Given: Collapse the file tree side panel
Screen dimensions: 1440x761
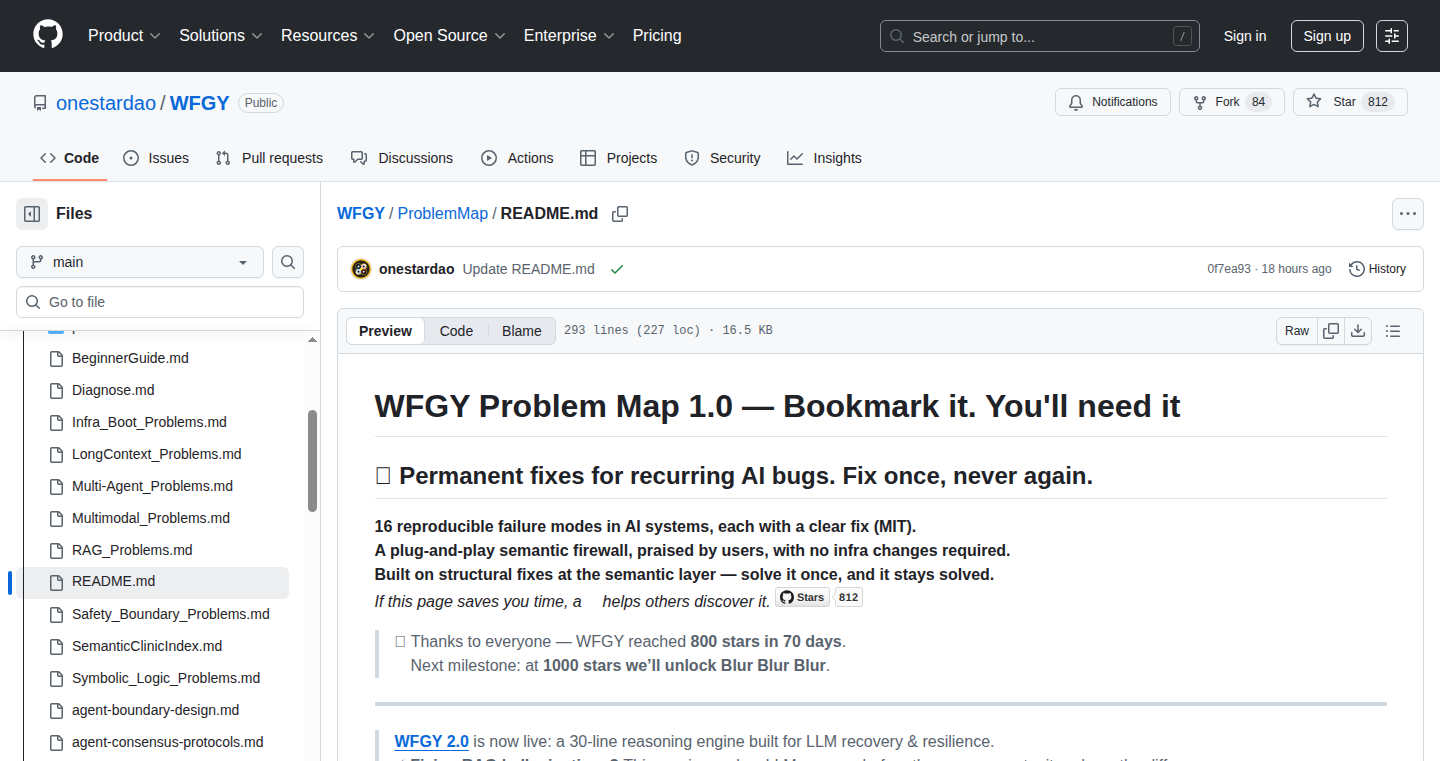Looking at the screenshot, I should 32,214.
